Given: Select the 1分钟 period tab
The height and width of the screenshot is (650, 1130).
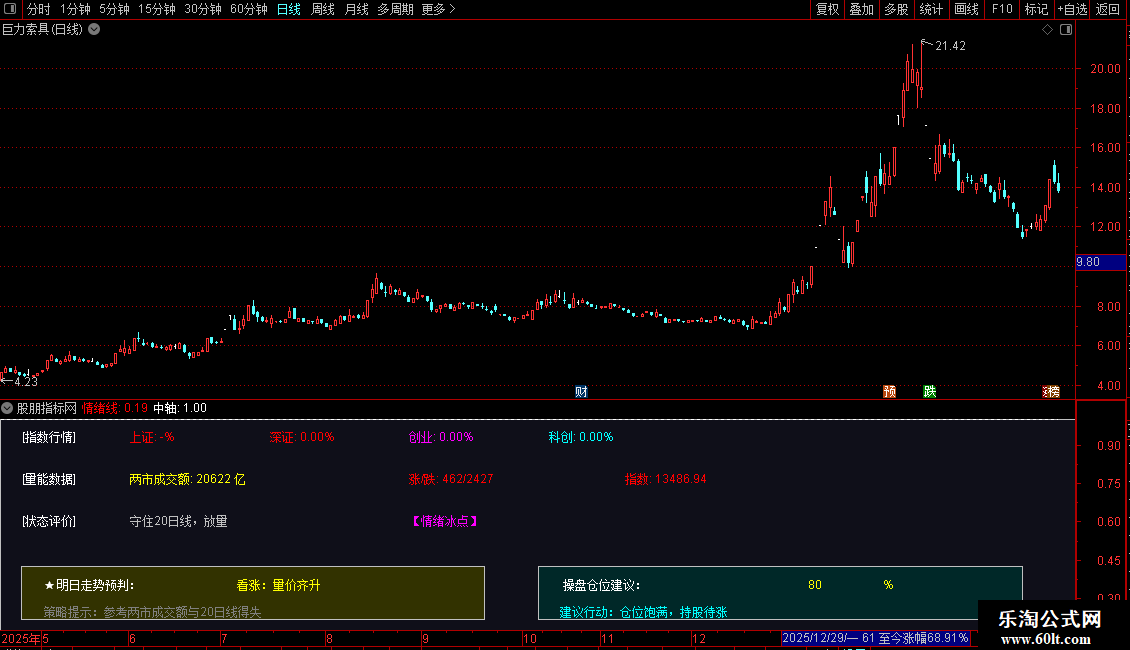Looking at the screenshot, I should (75, 9).
